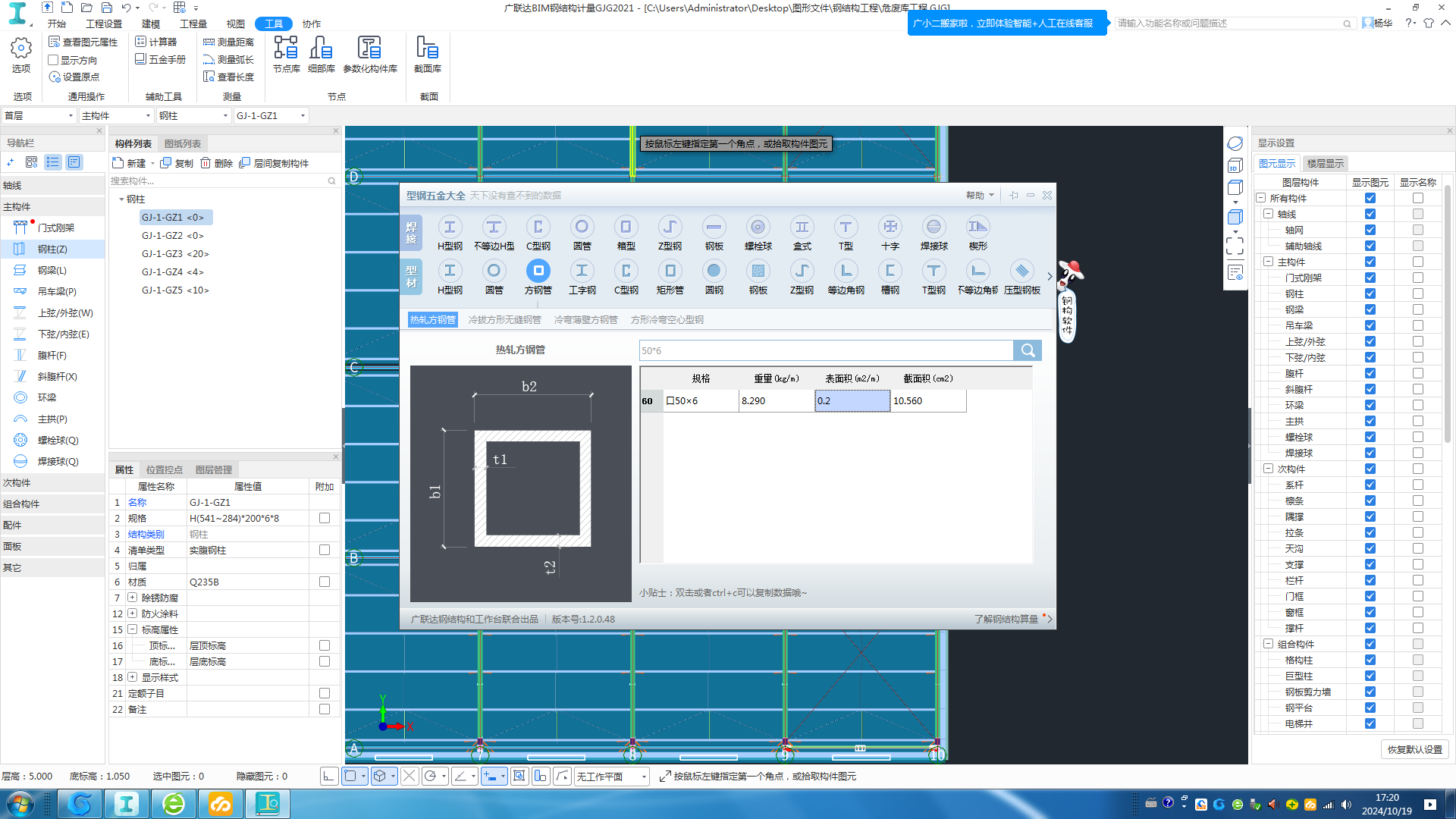This screenshot has height=819, width=1456.
Task: Click 恢复默认设置 button
Action: (1414, 749)
